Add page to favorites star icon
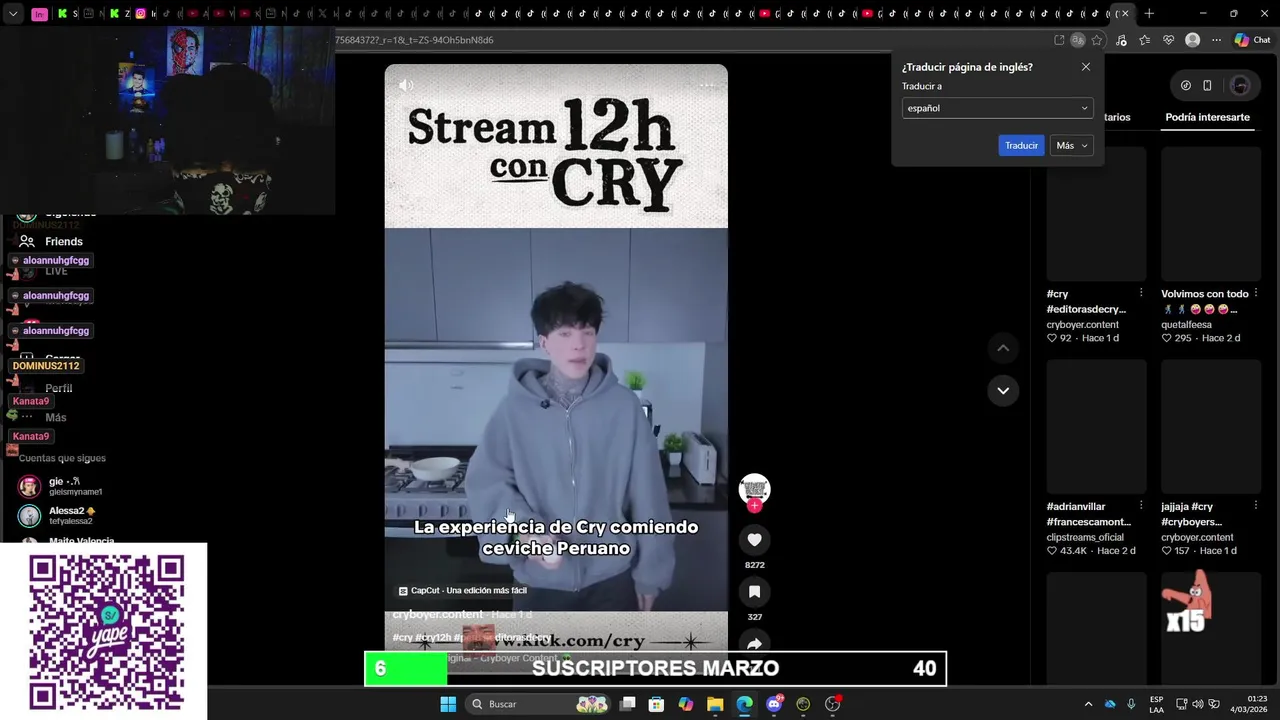The height and width of the screenshot is (720, 1280). point(1097,40)
